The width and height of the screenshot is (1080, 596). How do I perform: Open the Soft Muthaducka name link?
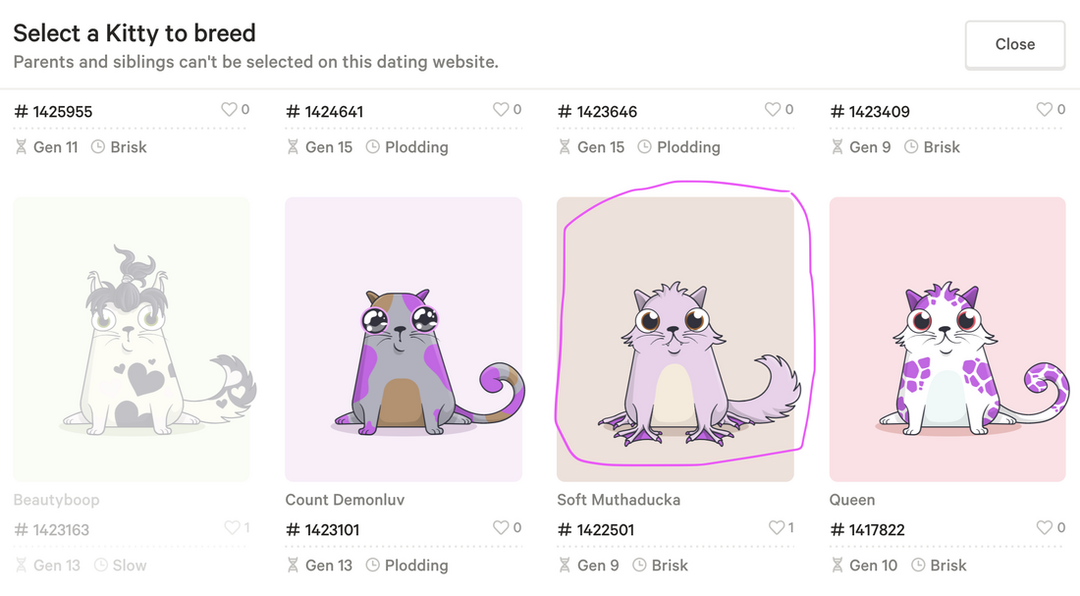pyautogui.click(x=618, y=500)
